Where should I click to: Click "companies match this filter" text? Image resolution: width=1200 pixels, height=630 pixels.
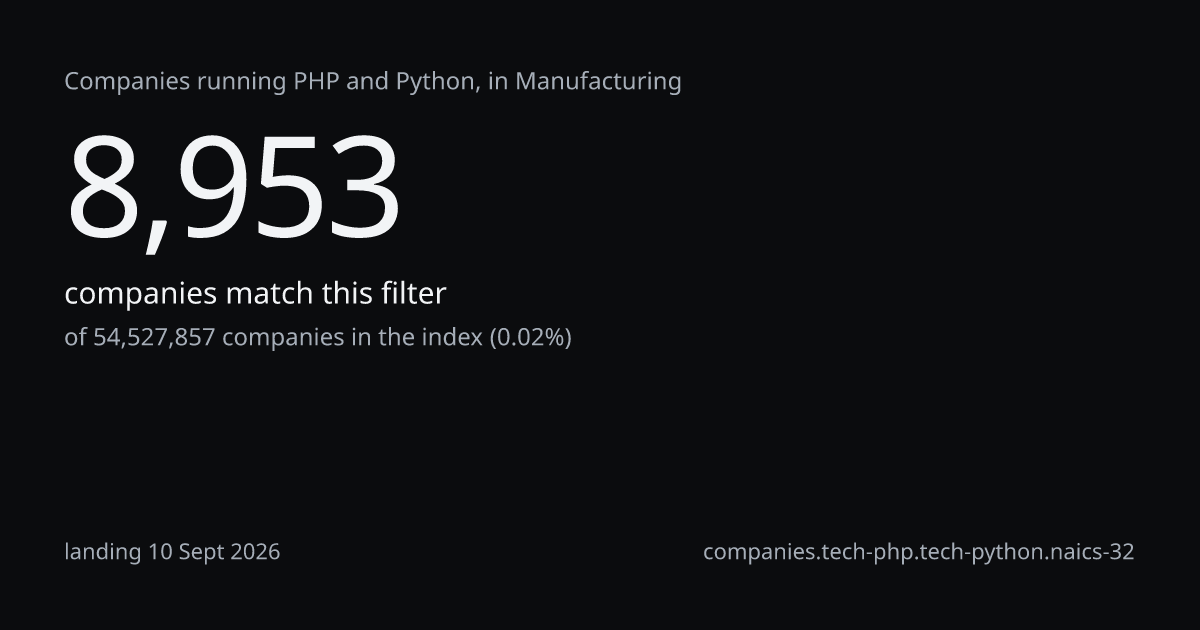pos(255,294)
